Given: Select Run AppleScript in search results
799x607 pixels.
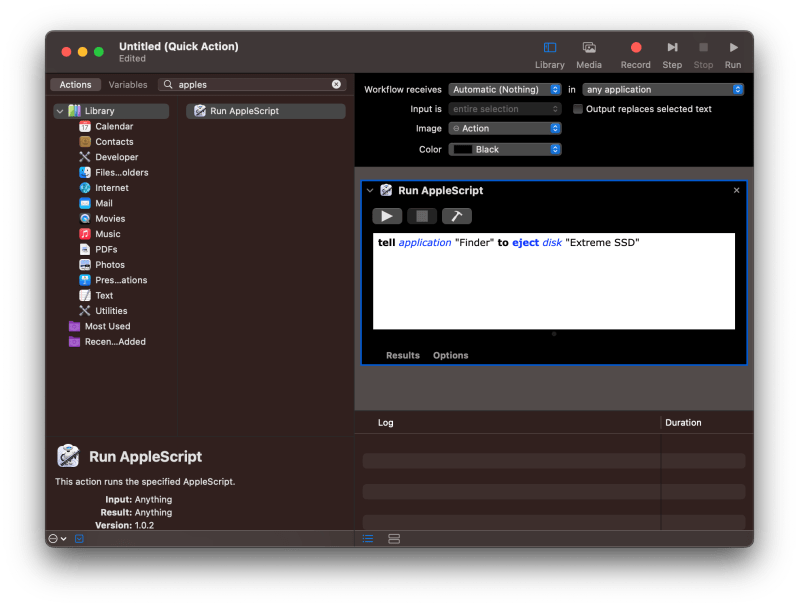Looking at the screenshot, I should pos(265,111).
